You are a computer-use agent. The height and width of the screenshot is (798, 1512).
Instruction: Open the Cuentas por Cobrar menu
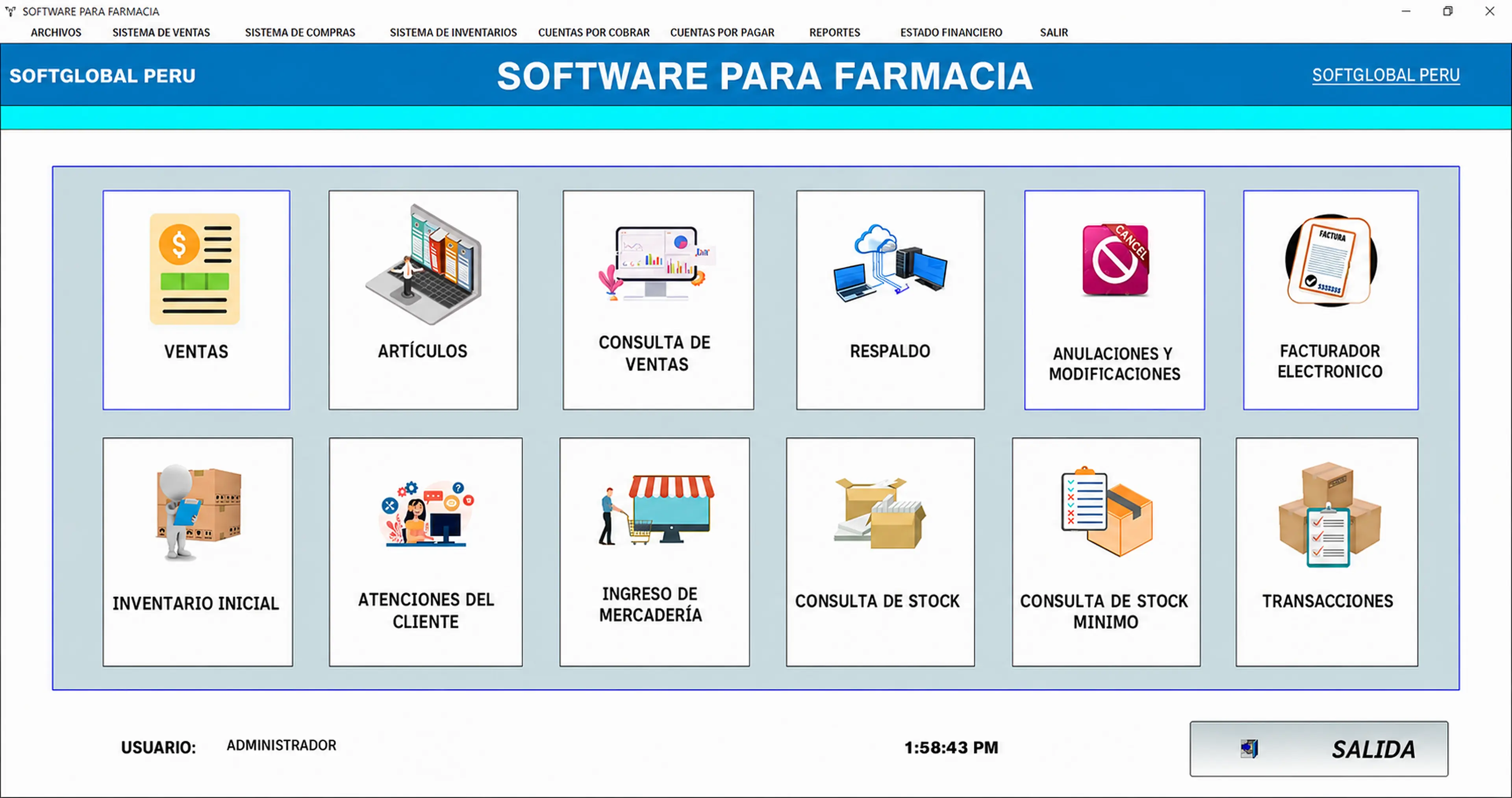coord(593,32)
